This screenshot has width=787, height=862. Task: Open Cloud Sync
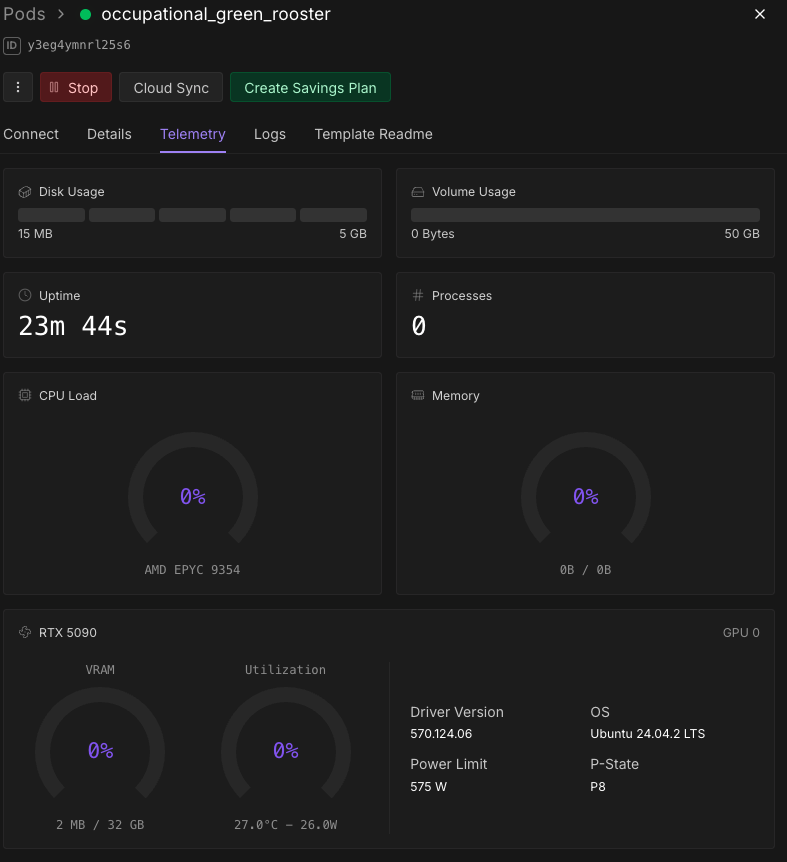[171, 87]
